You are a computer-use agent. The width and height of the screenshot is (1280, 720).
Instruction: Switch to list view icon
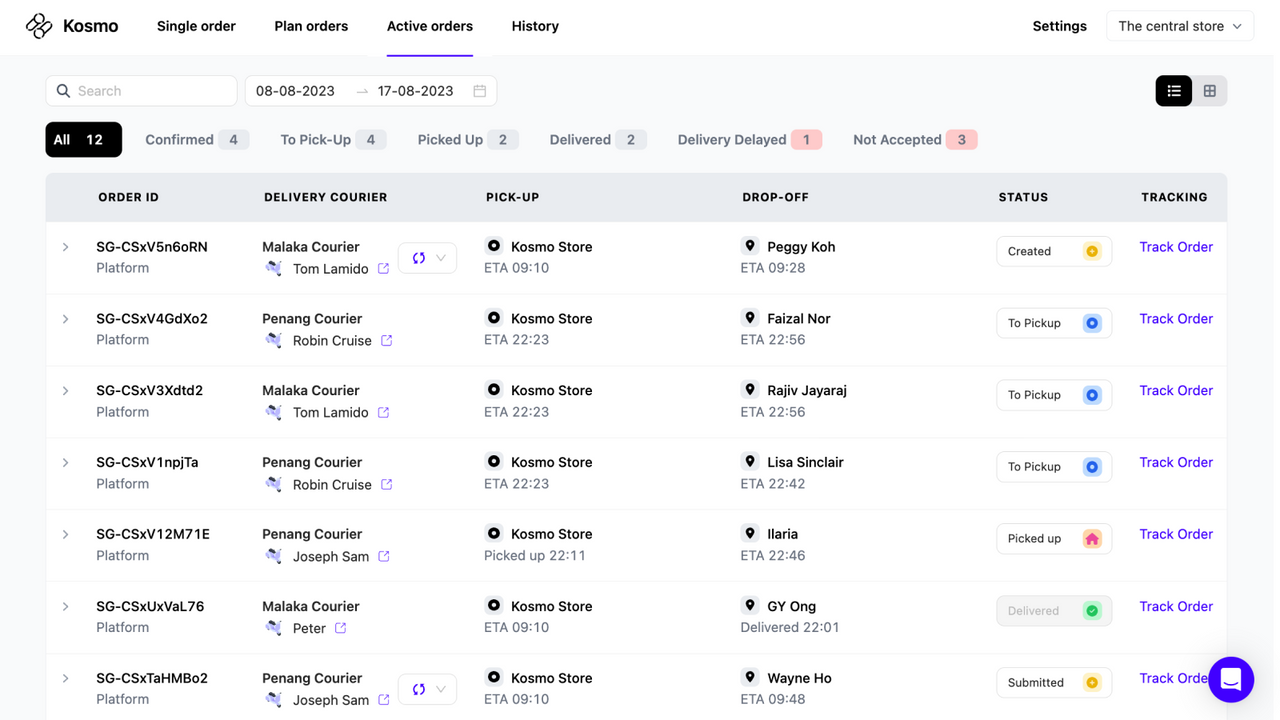[1174, 91]
